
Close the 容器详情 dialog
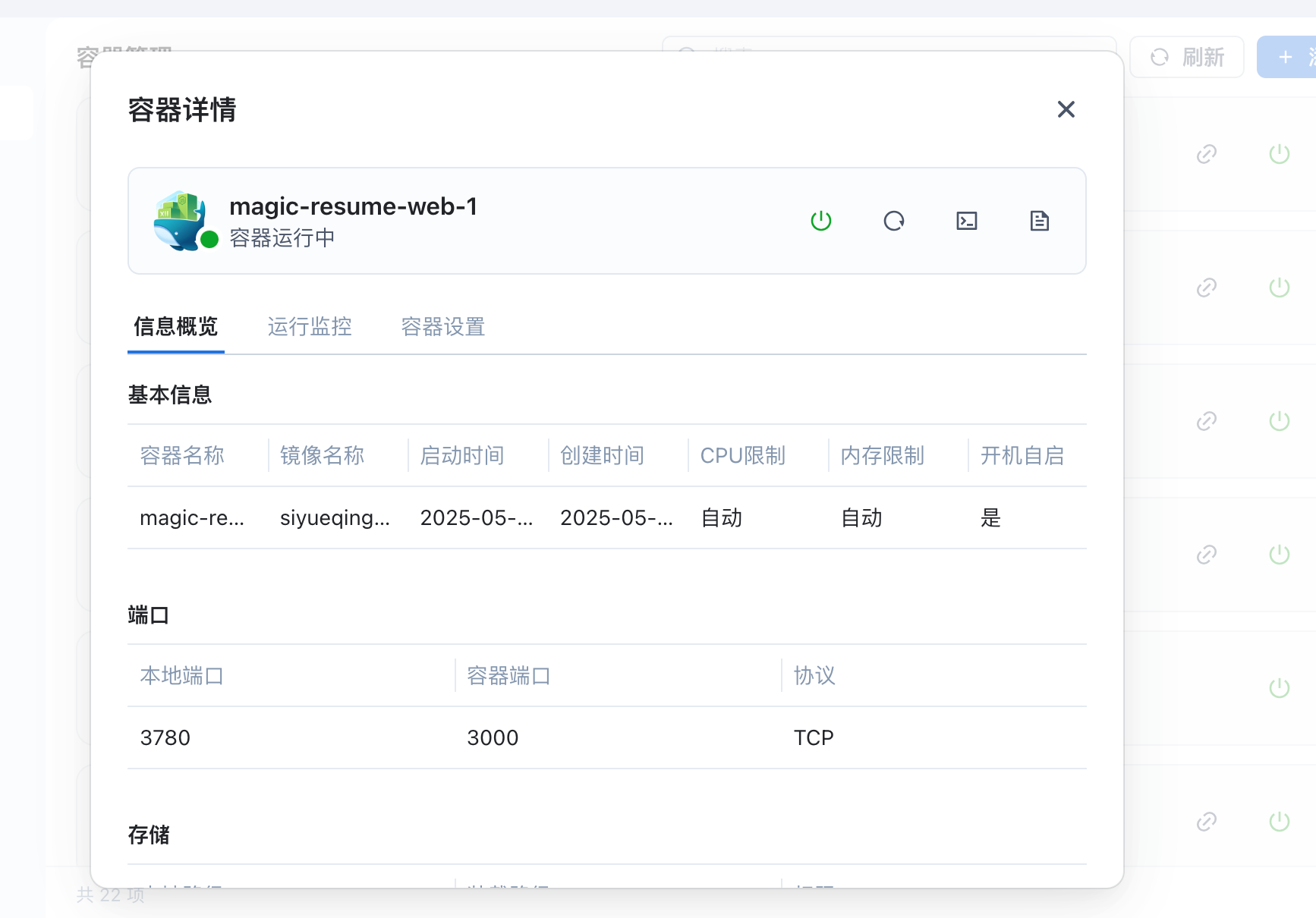(1066, 109)
